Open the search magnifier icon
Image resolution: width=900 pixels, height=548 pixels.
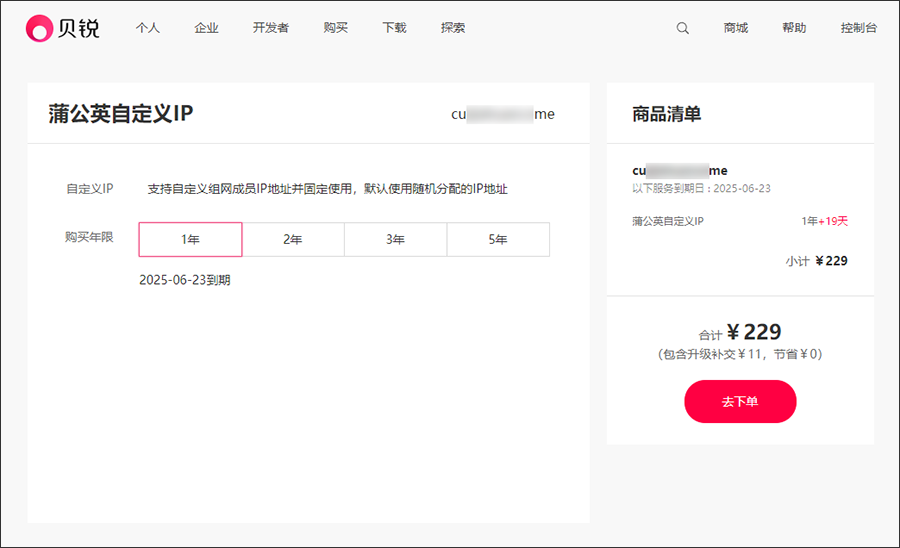click(682, 28)
